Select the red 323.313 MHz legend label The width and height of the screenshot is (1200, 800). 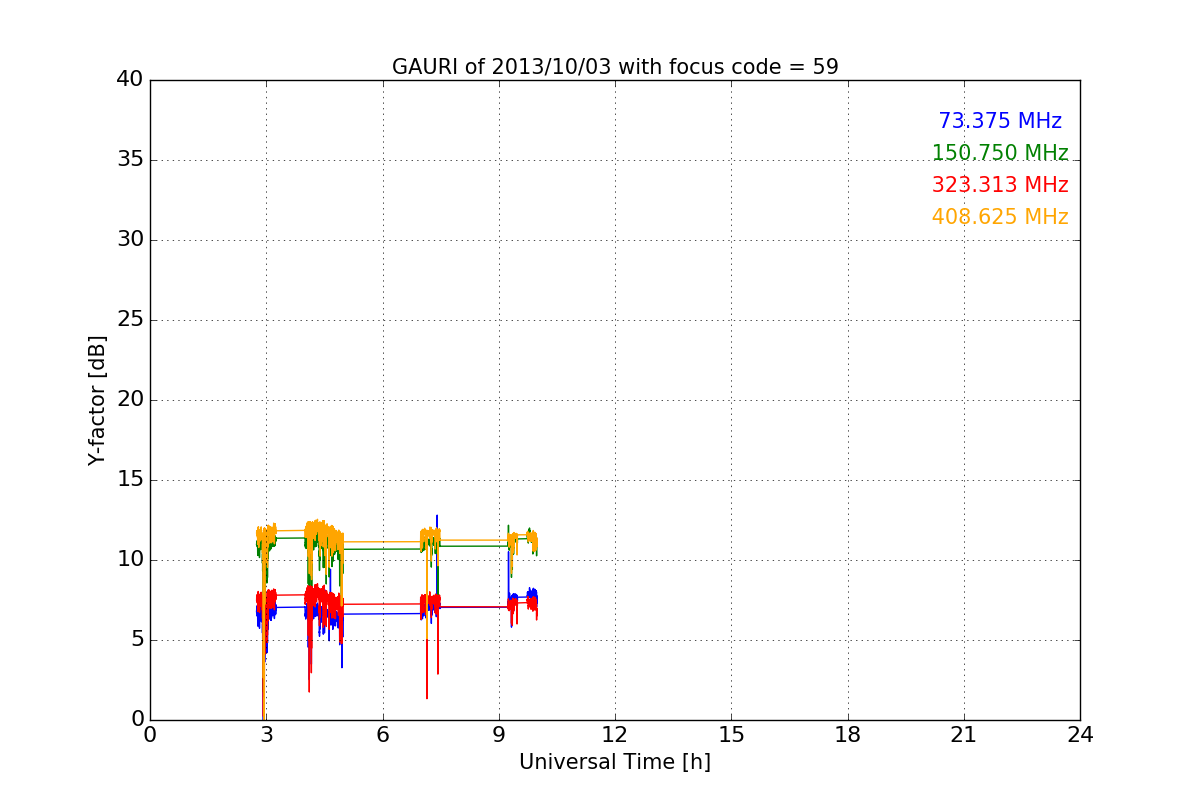tap(1000, 185)
